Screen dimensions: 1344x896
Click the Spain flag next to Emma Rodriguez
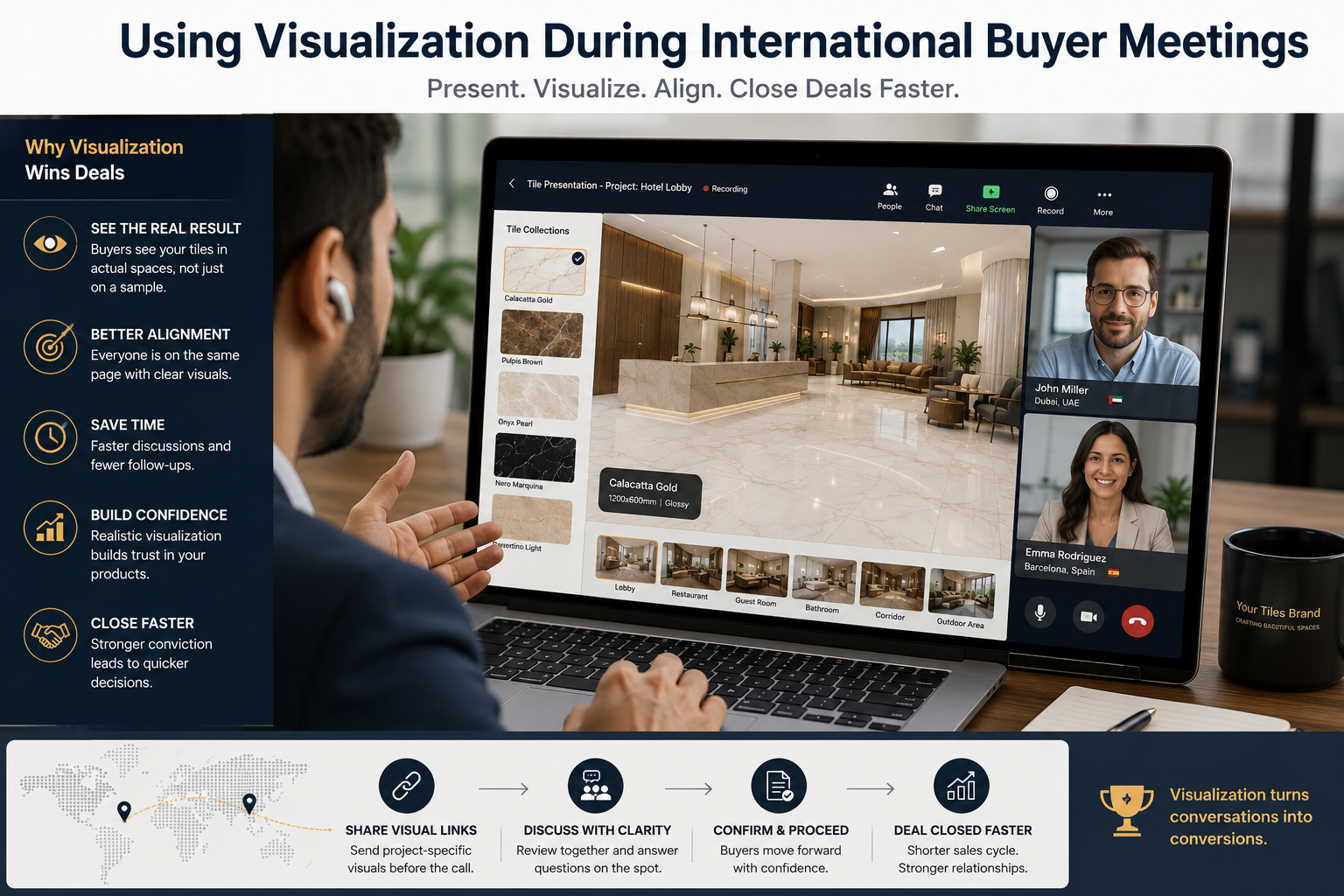click(1113, 573)
